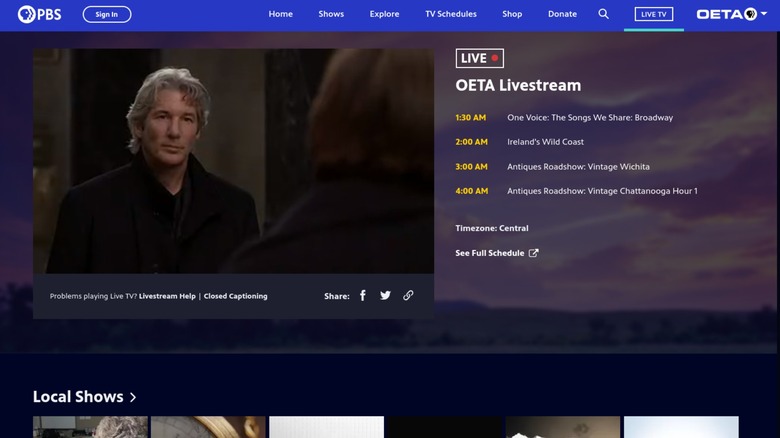Open Closed Captioning link
Viewport: 780px width, 438px height.
(235, 296)
